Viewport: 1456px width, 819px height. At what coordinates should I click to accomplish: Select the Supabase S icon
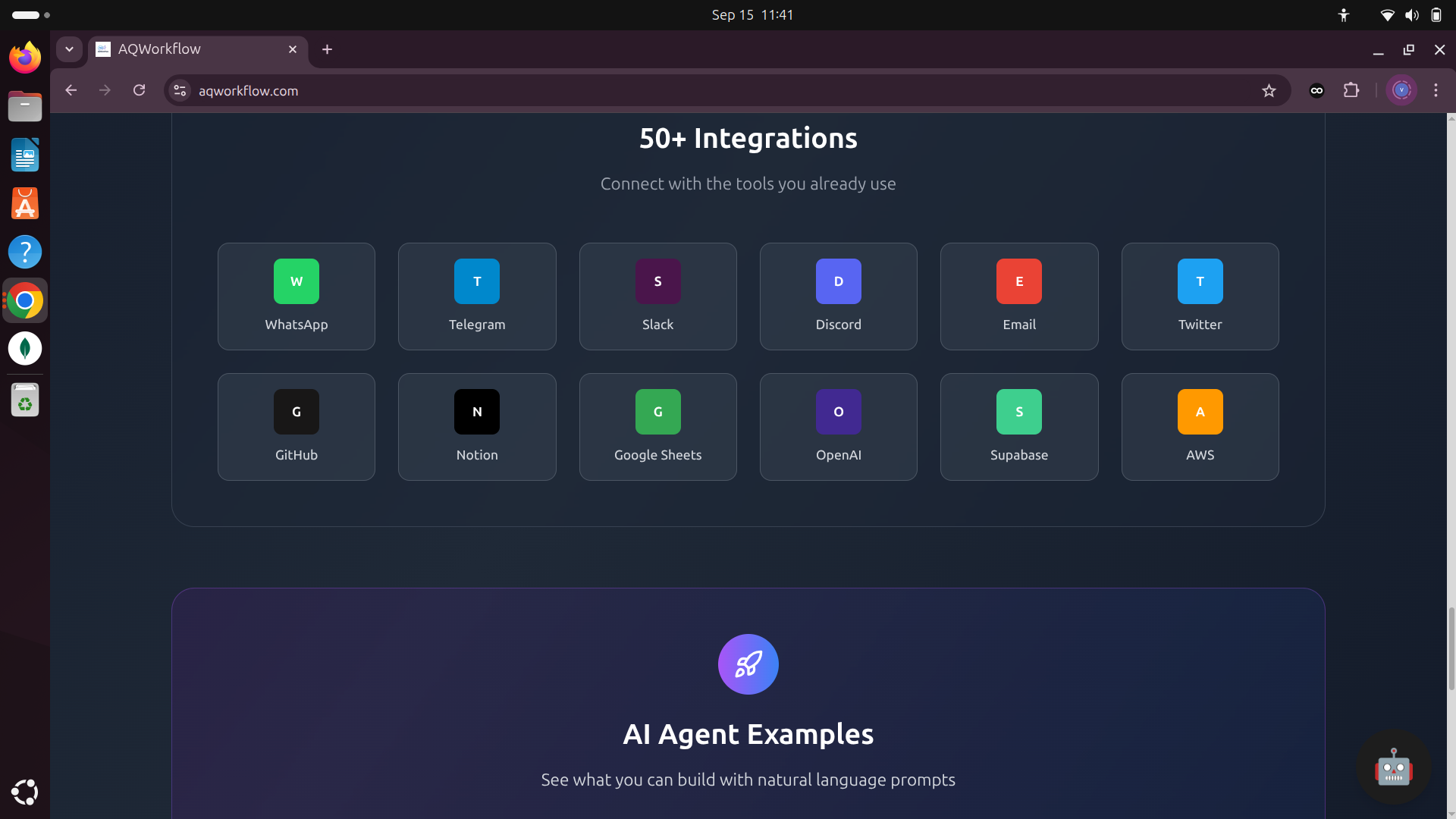[x=1019, y=412]
